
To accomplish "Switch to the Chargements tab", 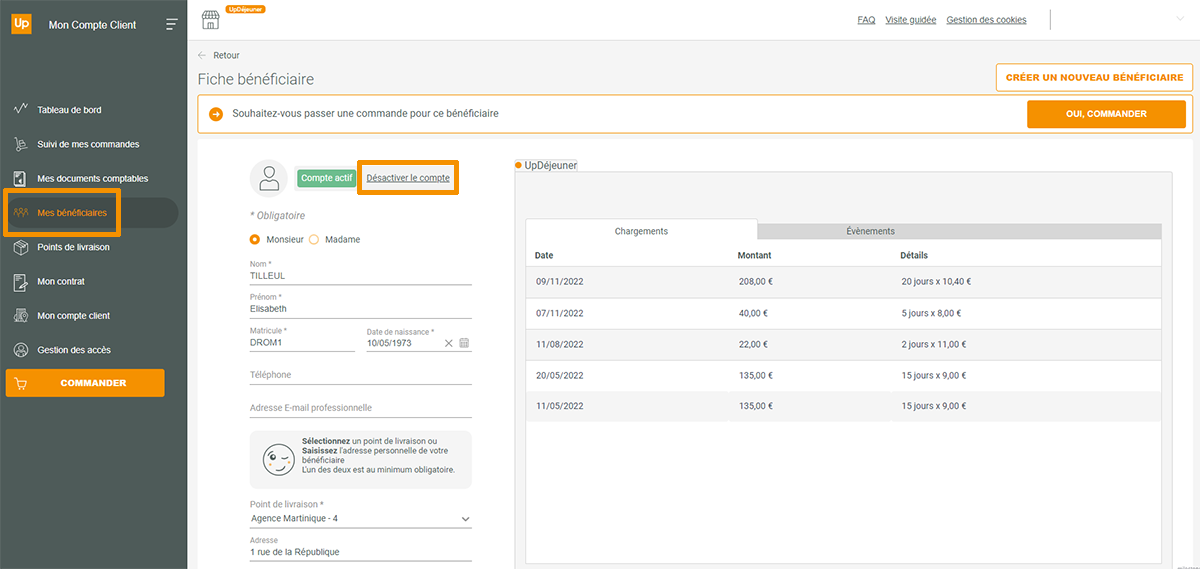I will [641, 231].
